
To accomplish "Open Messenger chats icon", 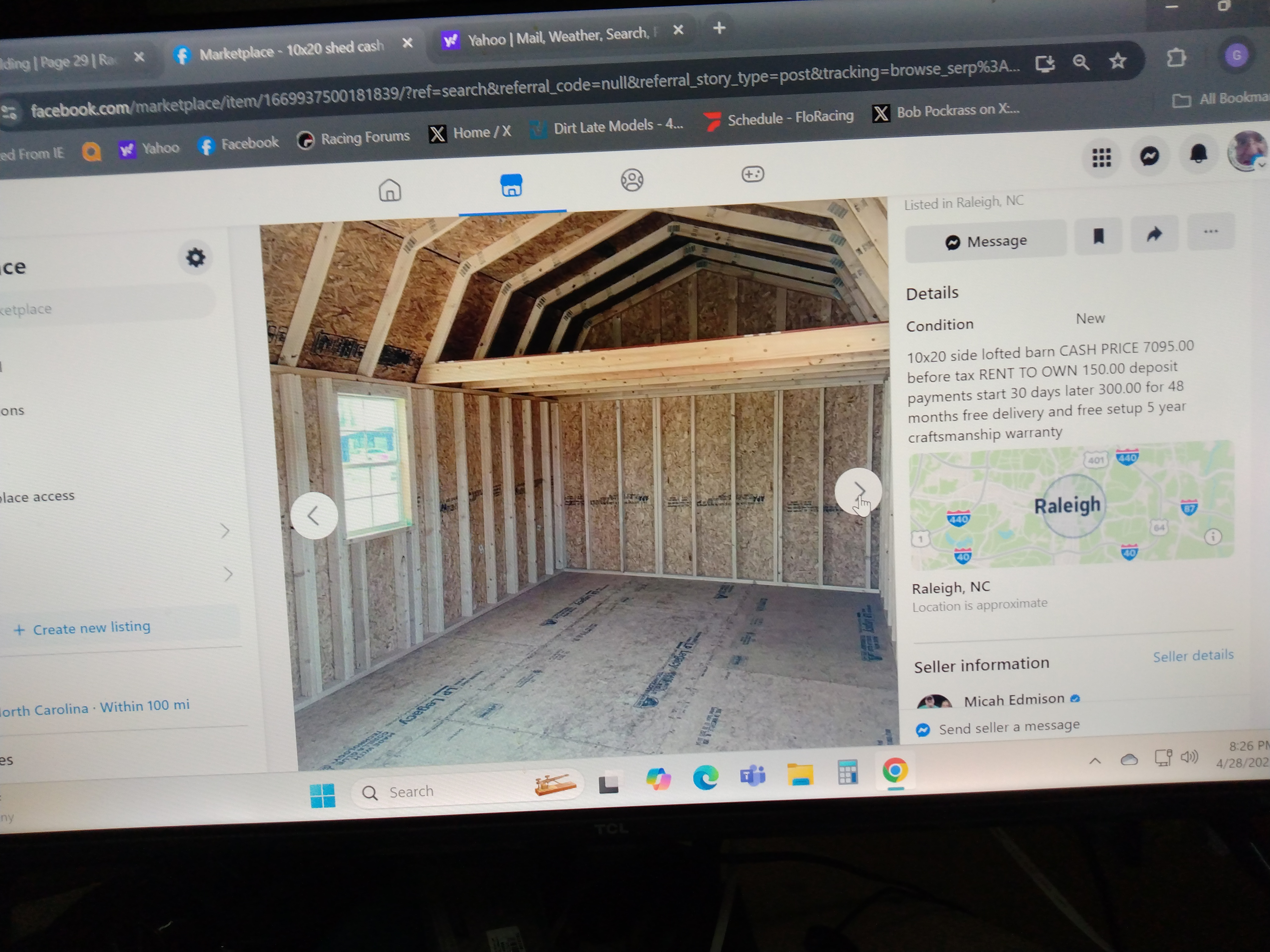I will click(1149, 156).
